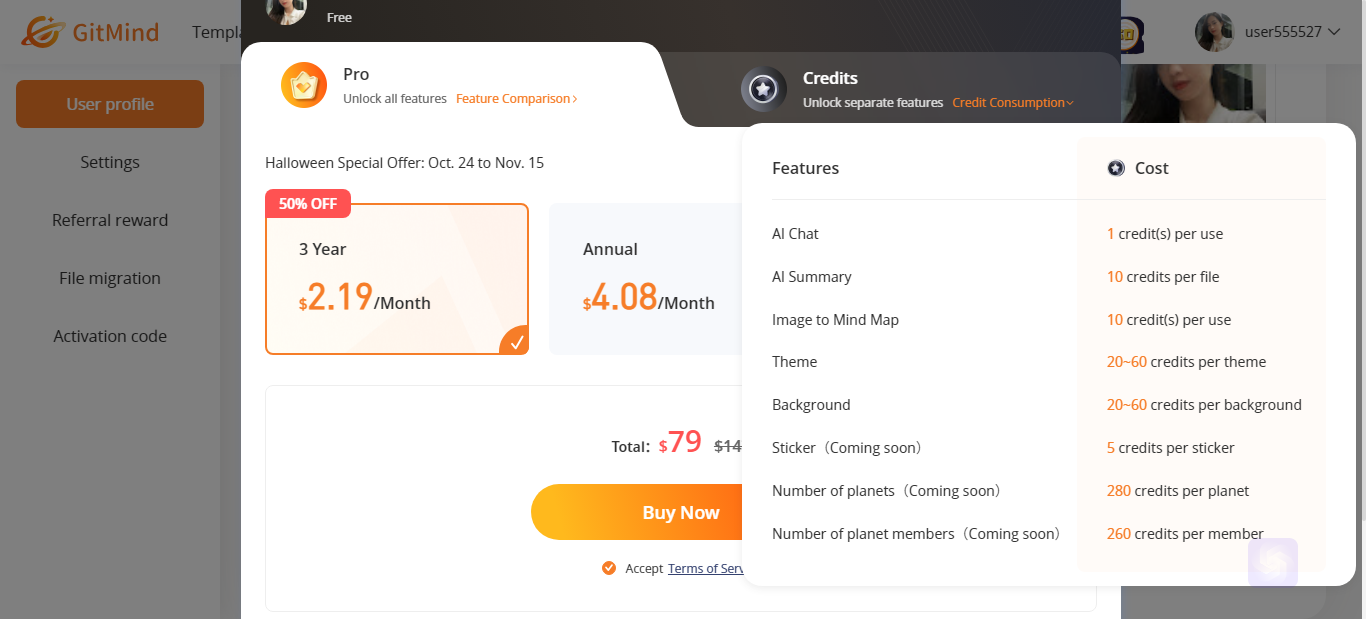
Task: Open the Terms of Service link
Action: (x=705, y=568)
